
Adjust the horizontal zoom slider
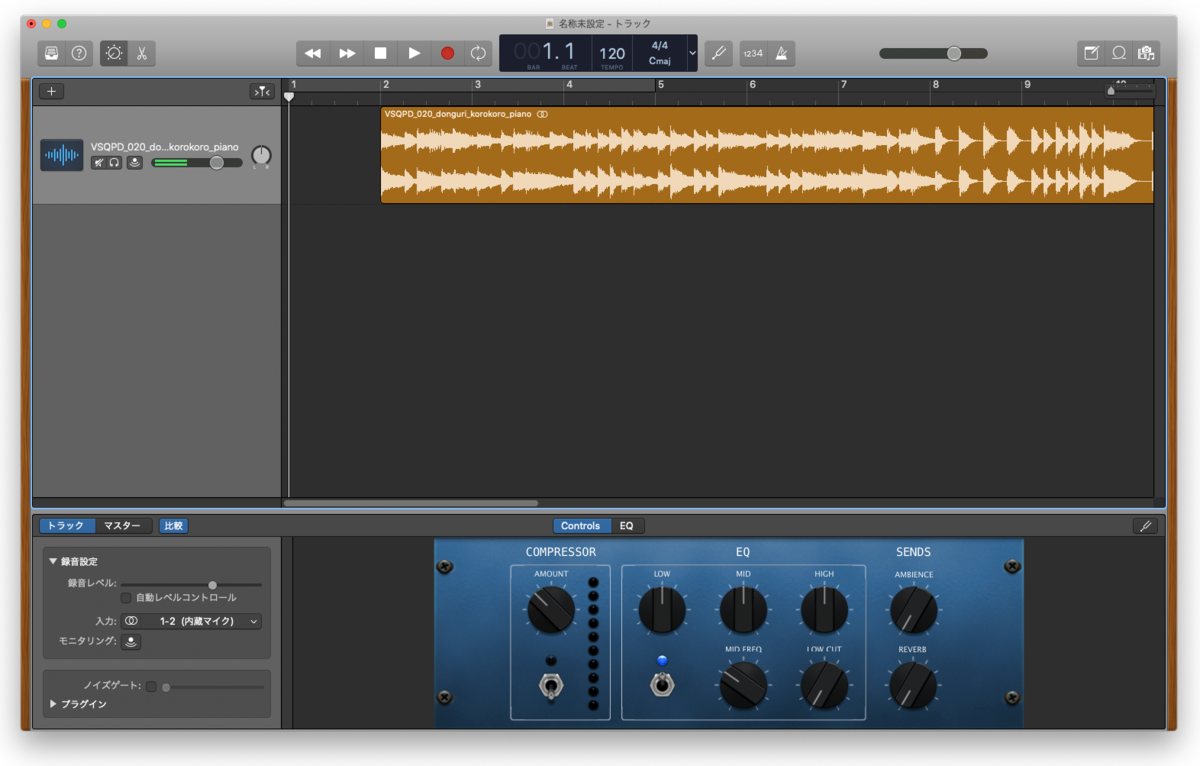tap(1130, 91)
